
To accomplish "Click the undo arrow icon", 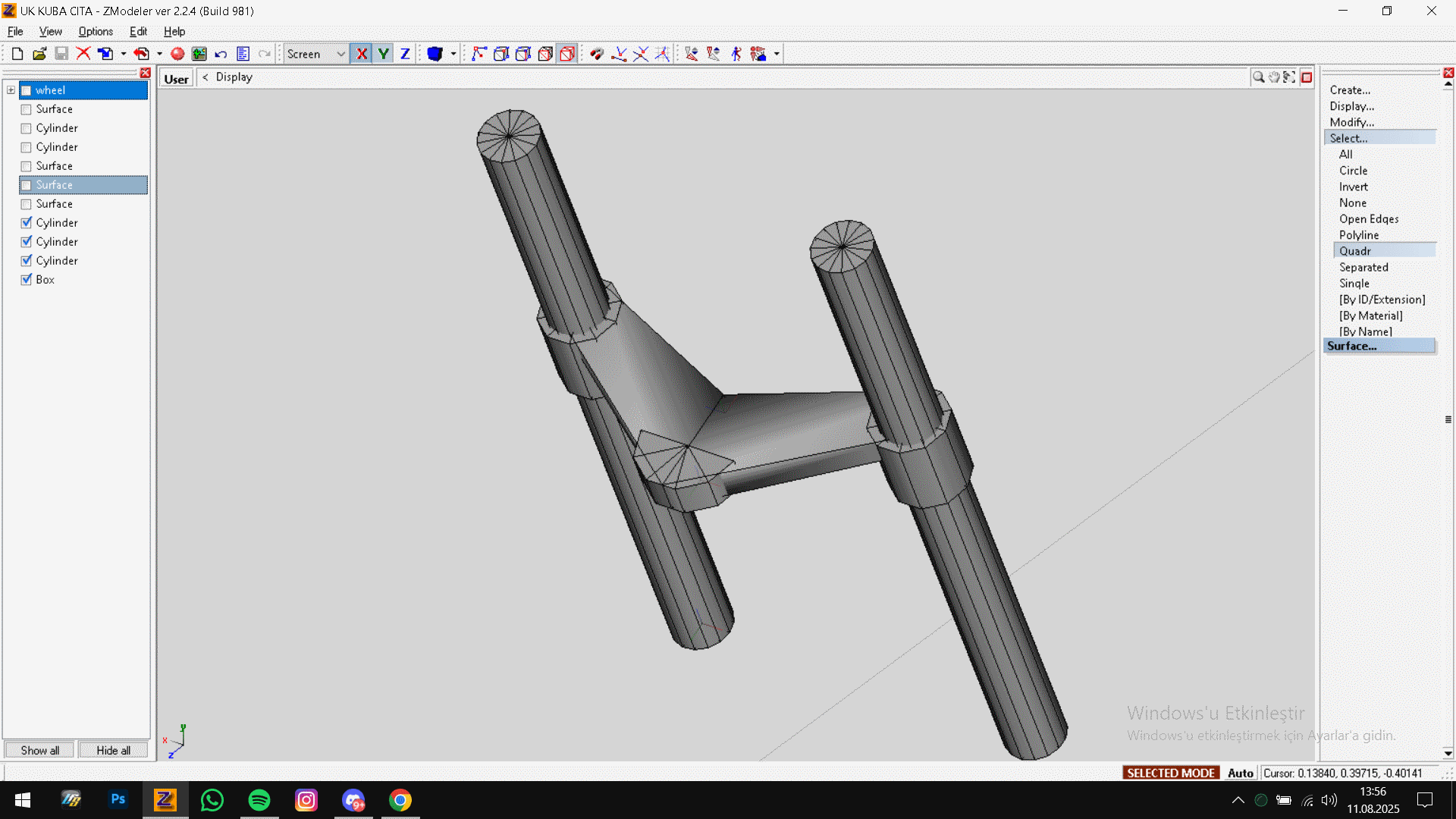I will tap(221, 54).
